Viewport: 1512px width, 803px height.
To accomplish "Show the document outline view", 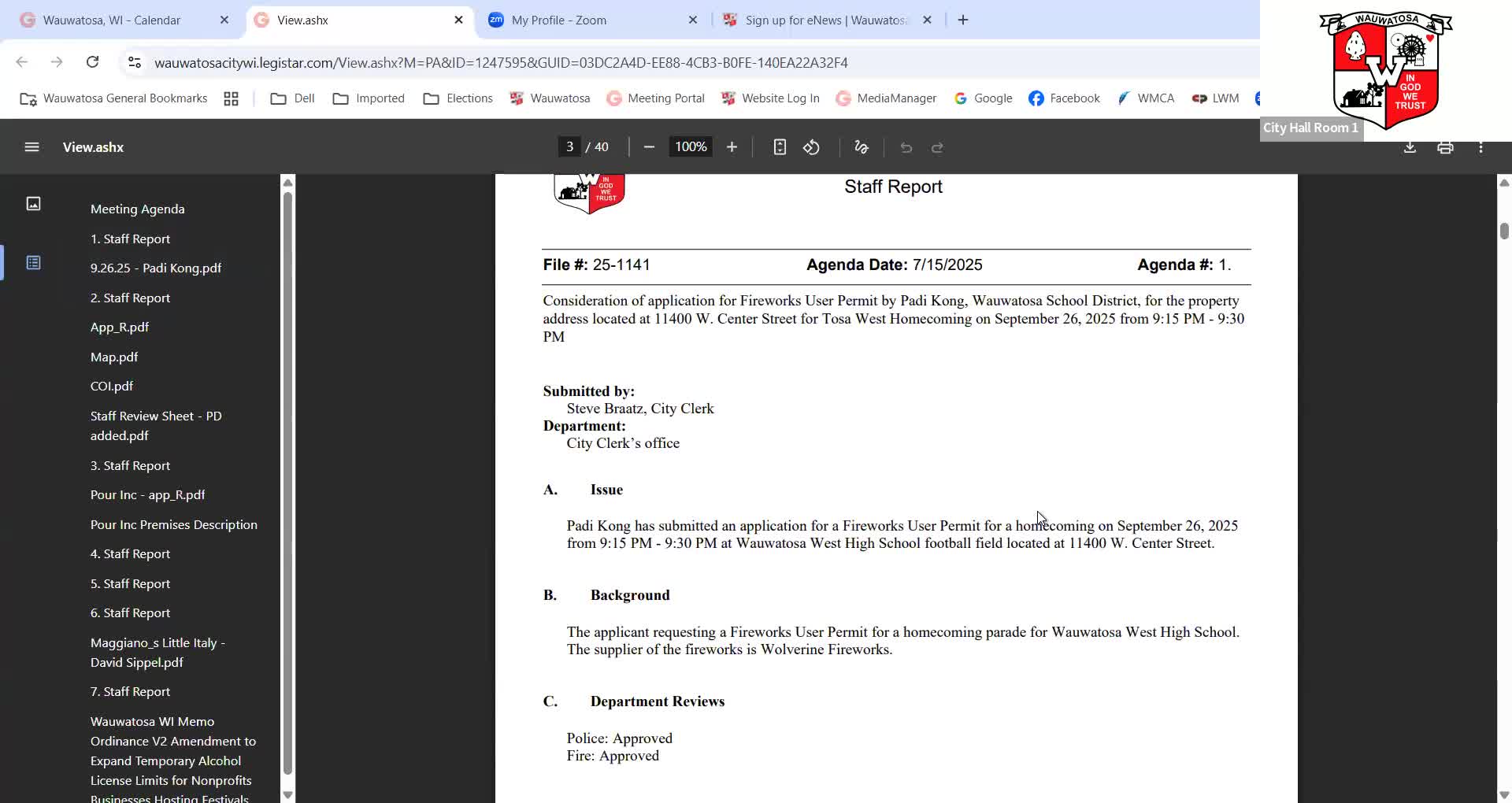I will point(33,262).
